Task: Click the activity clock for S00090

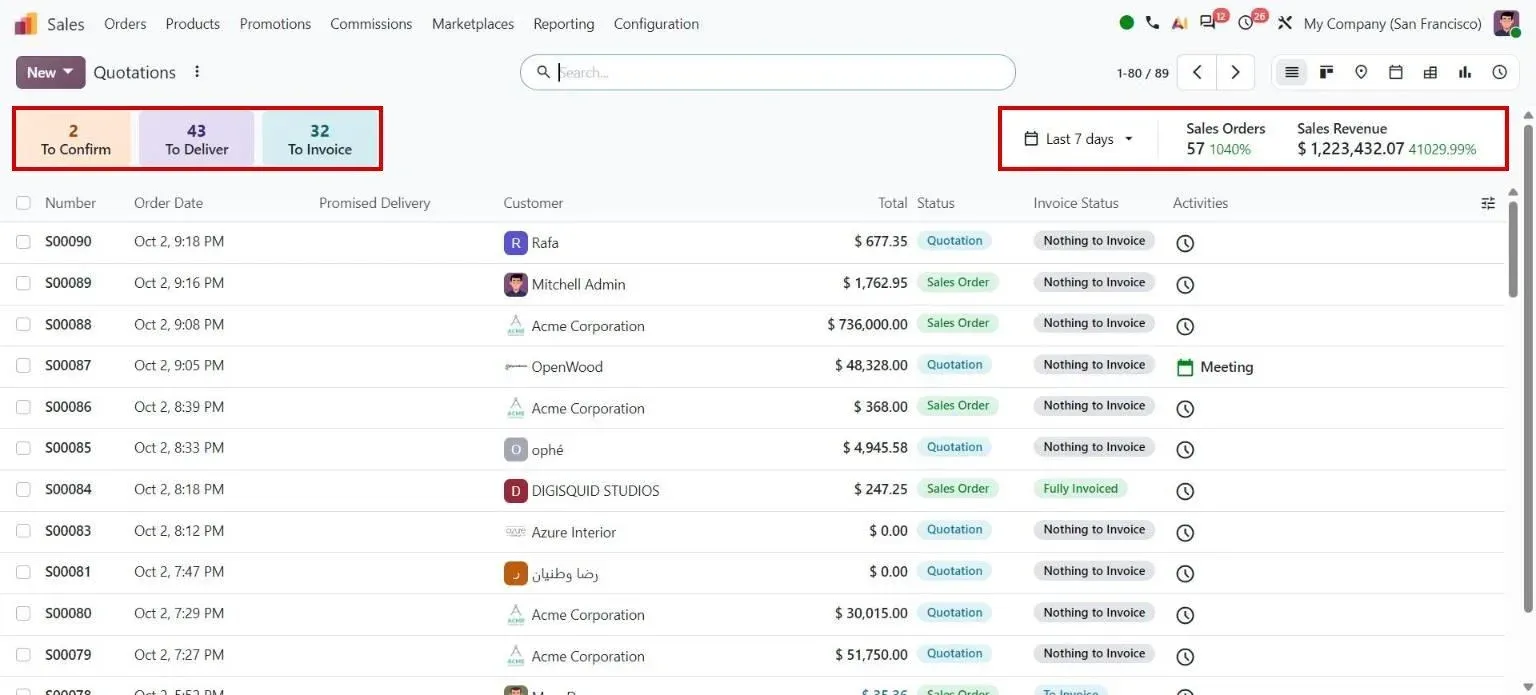Action: click(1185, 243)
